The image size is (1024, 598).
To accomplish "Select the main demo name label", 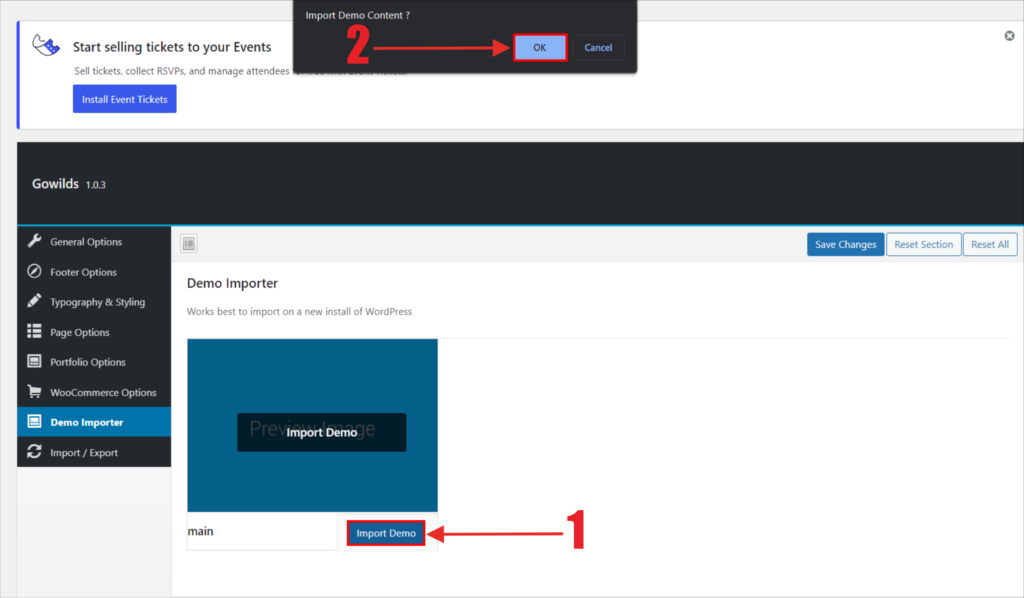I will [200, 532].
